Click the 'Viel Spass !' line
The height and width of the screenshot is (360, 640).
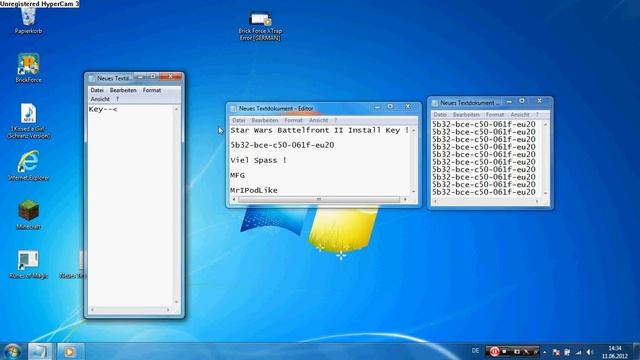click(258, 160)
